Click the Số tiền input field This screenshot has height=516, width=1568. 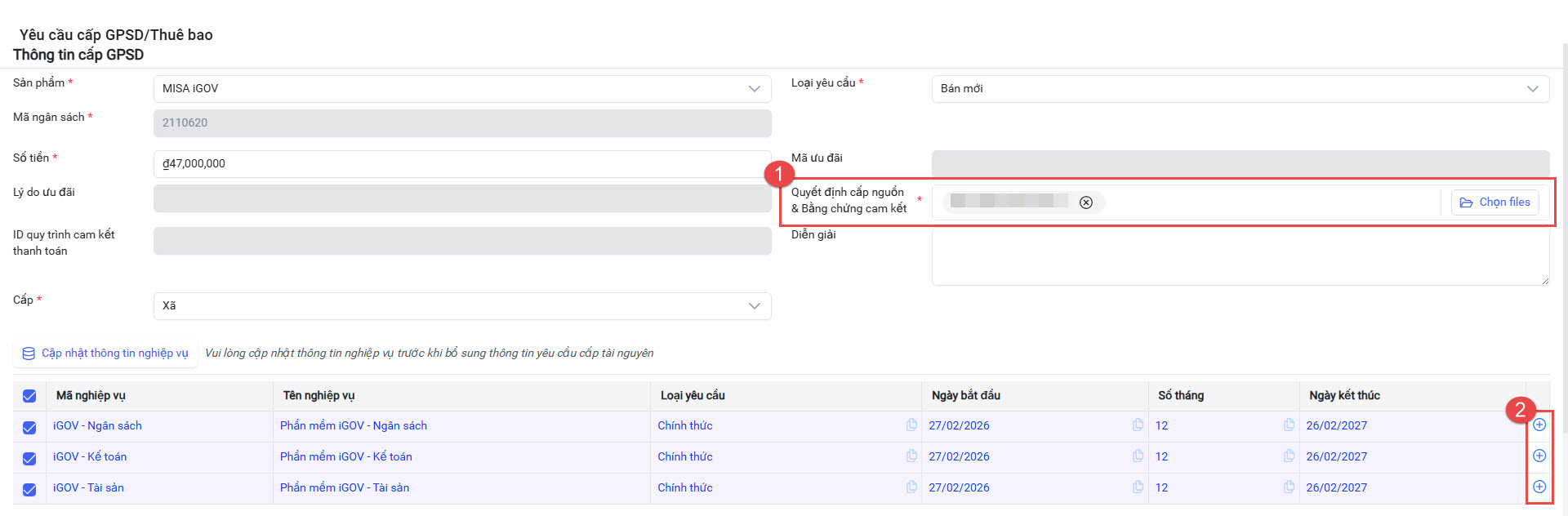pos(461,164)
